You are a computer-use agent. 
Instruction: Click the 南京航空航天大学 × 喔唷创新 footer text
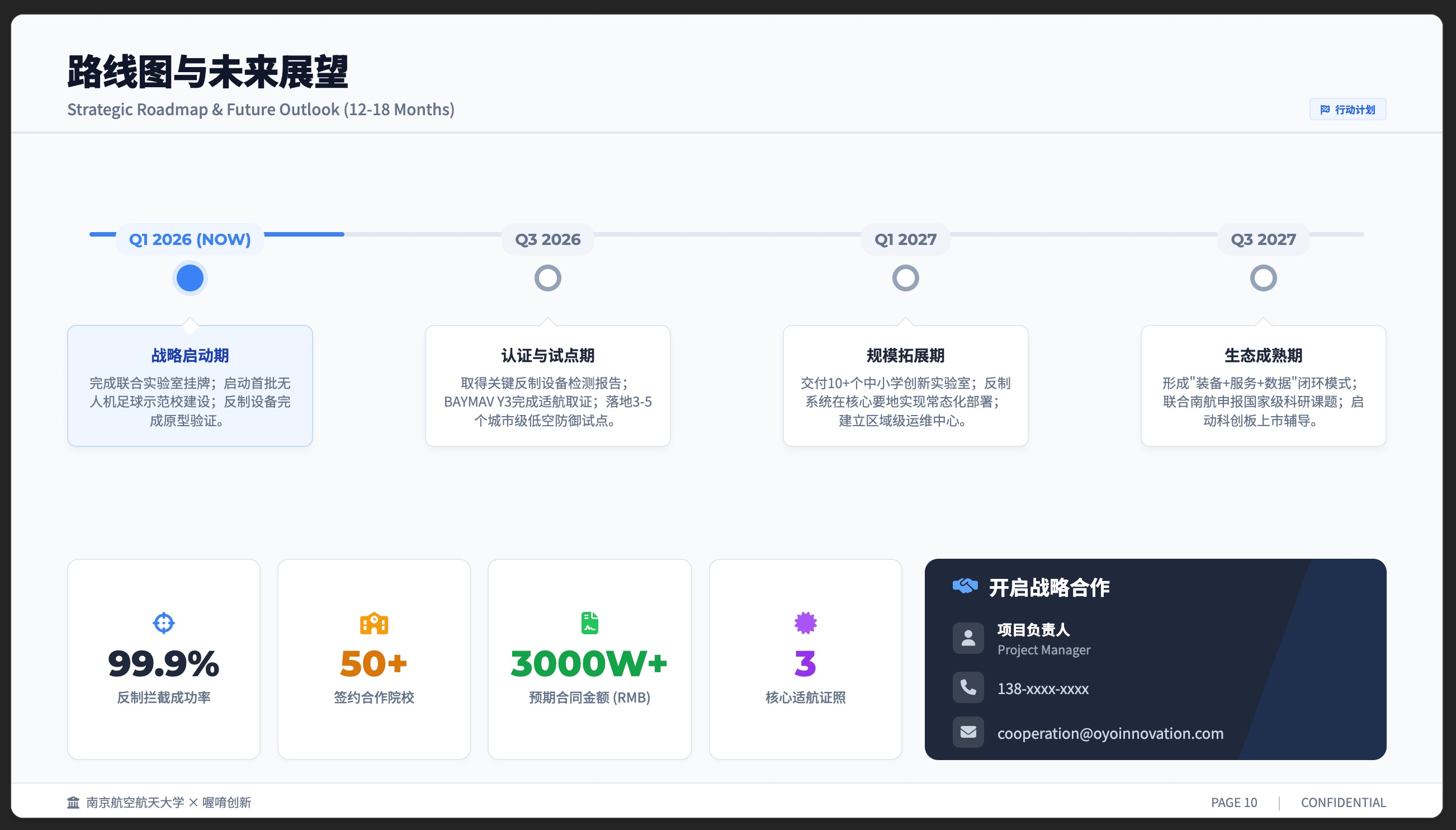tap(169, 803)
